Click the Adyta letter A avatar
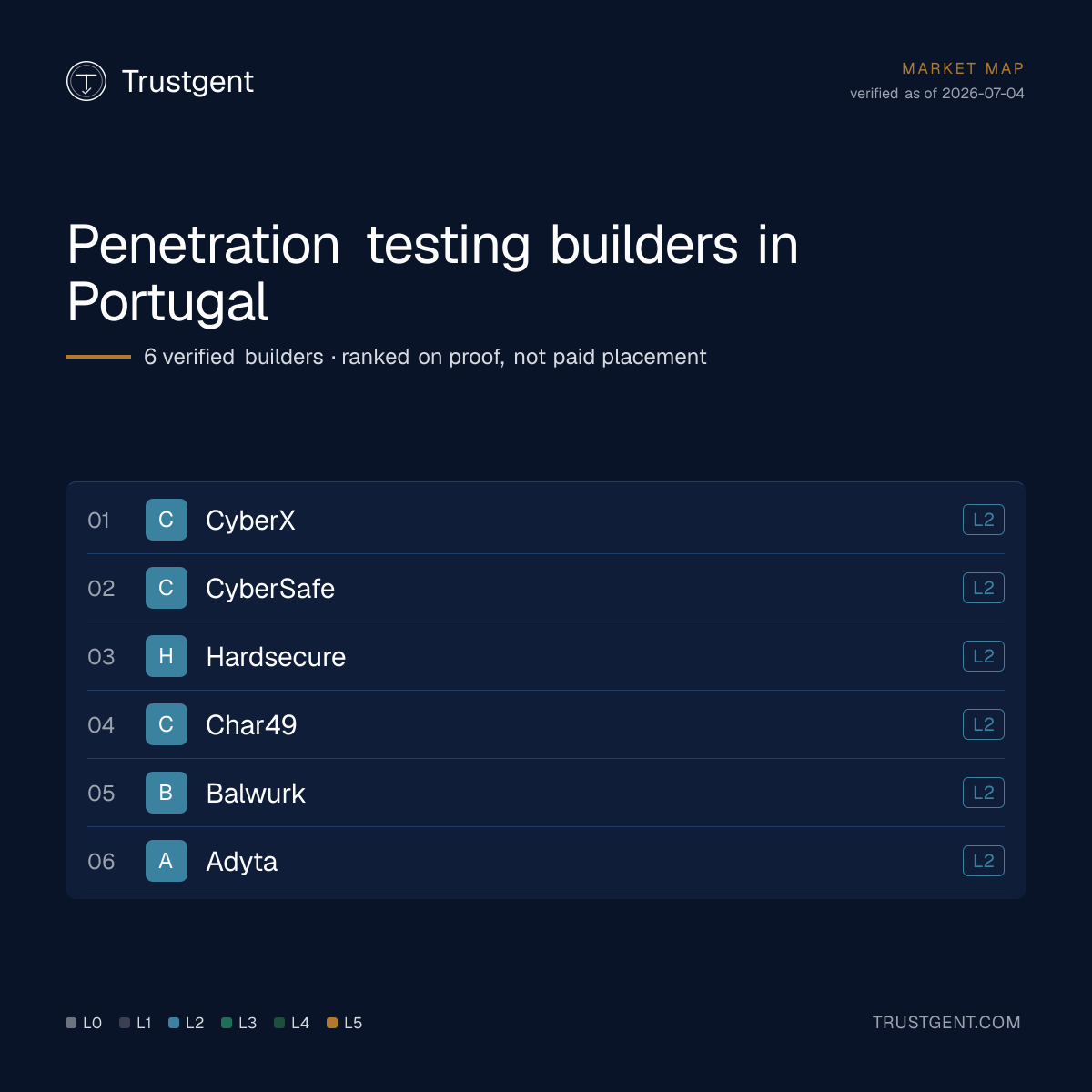This screenshot has height=1092, width=1092. (167, 861)
